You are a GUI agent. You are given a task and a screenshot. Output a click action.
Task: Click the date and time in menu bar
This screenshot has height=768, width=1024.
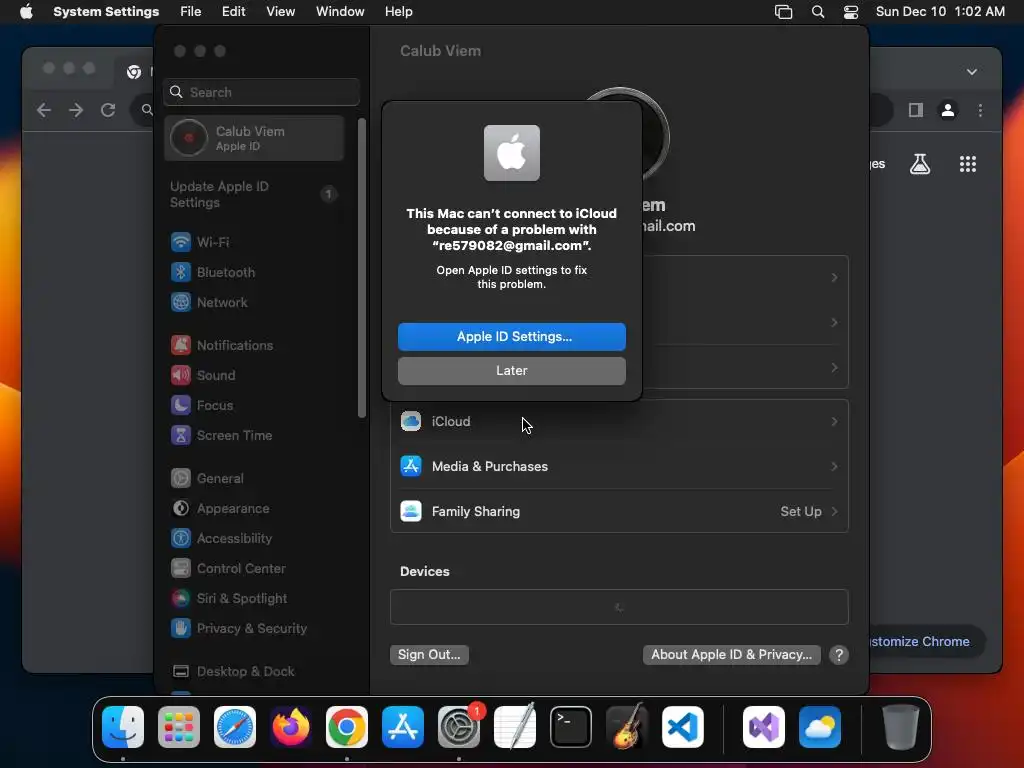(x=940, y=12)
